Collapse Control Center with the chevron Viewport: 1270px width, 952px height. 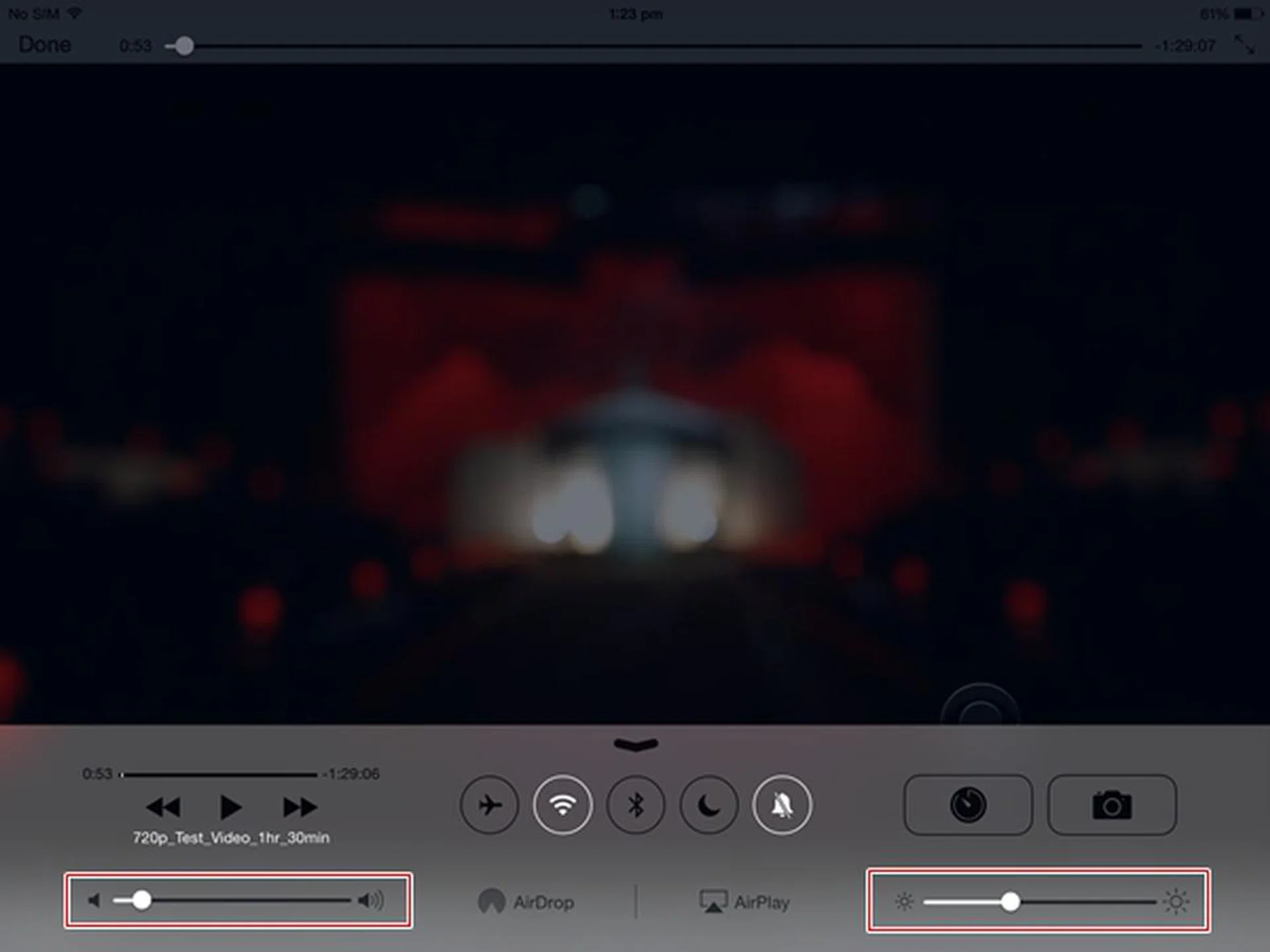pos(635,744)
